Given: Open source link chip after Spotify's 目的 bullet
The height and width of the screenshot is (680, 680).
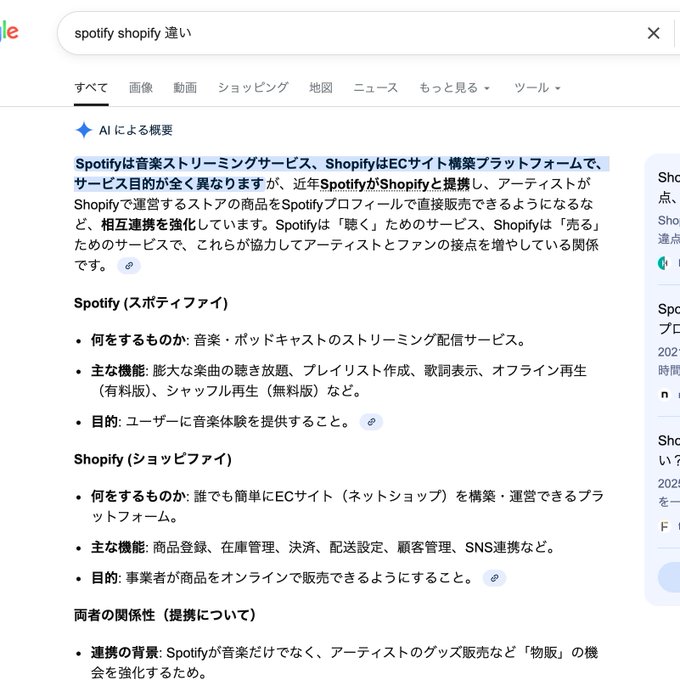Looking at the screenshot, I should pyautogui.click(x=371, y=422).
